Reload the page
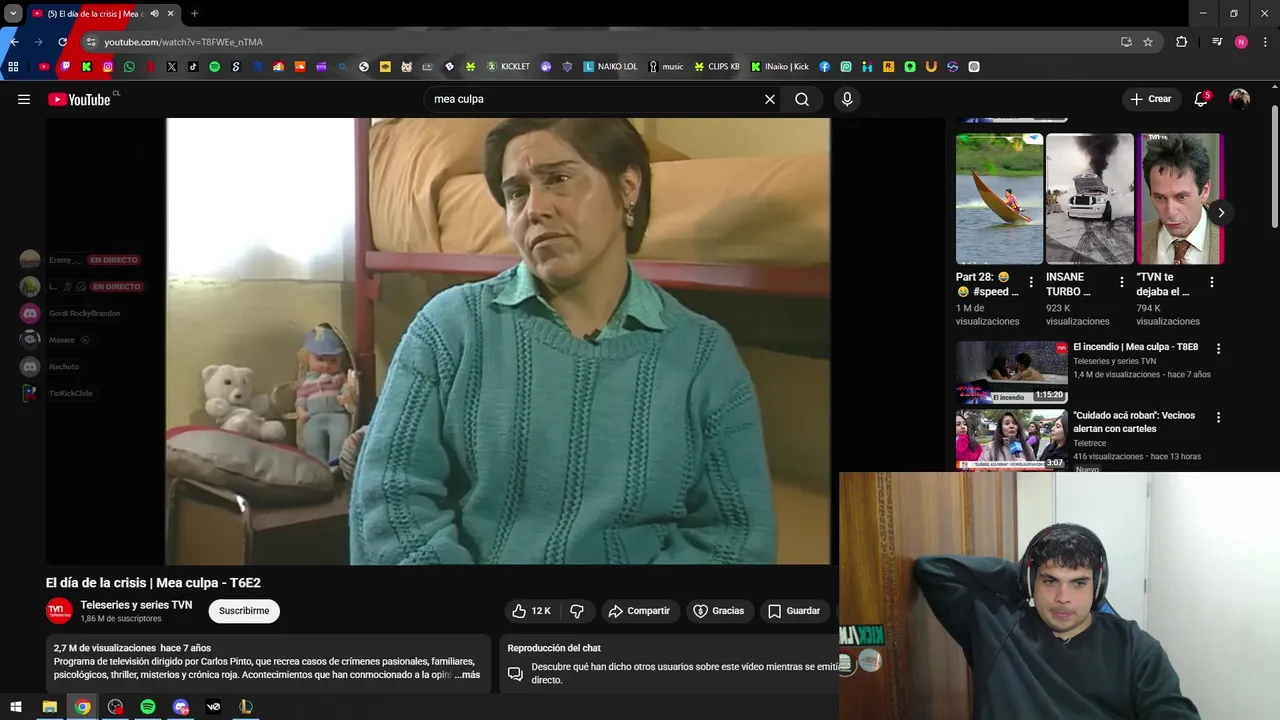 (62, 42)
